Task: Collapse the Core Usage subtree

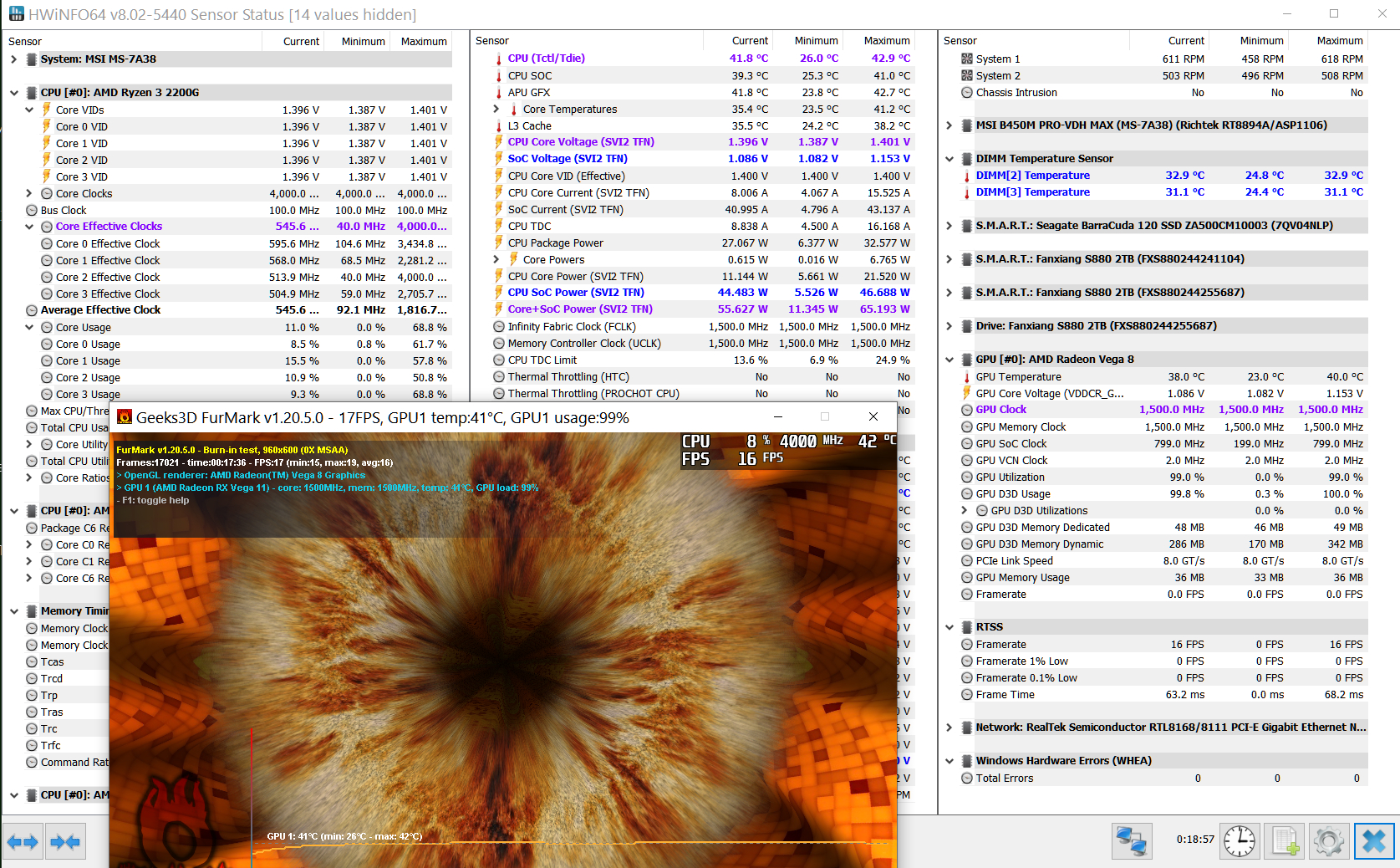Action: [x=29, y=327]
